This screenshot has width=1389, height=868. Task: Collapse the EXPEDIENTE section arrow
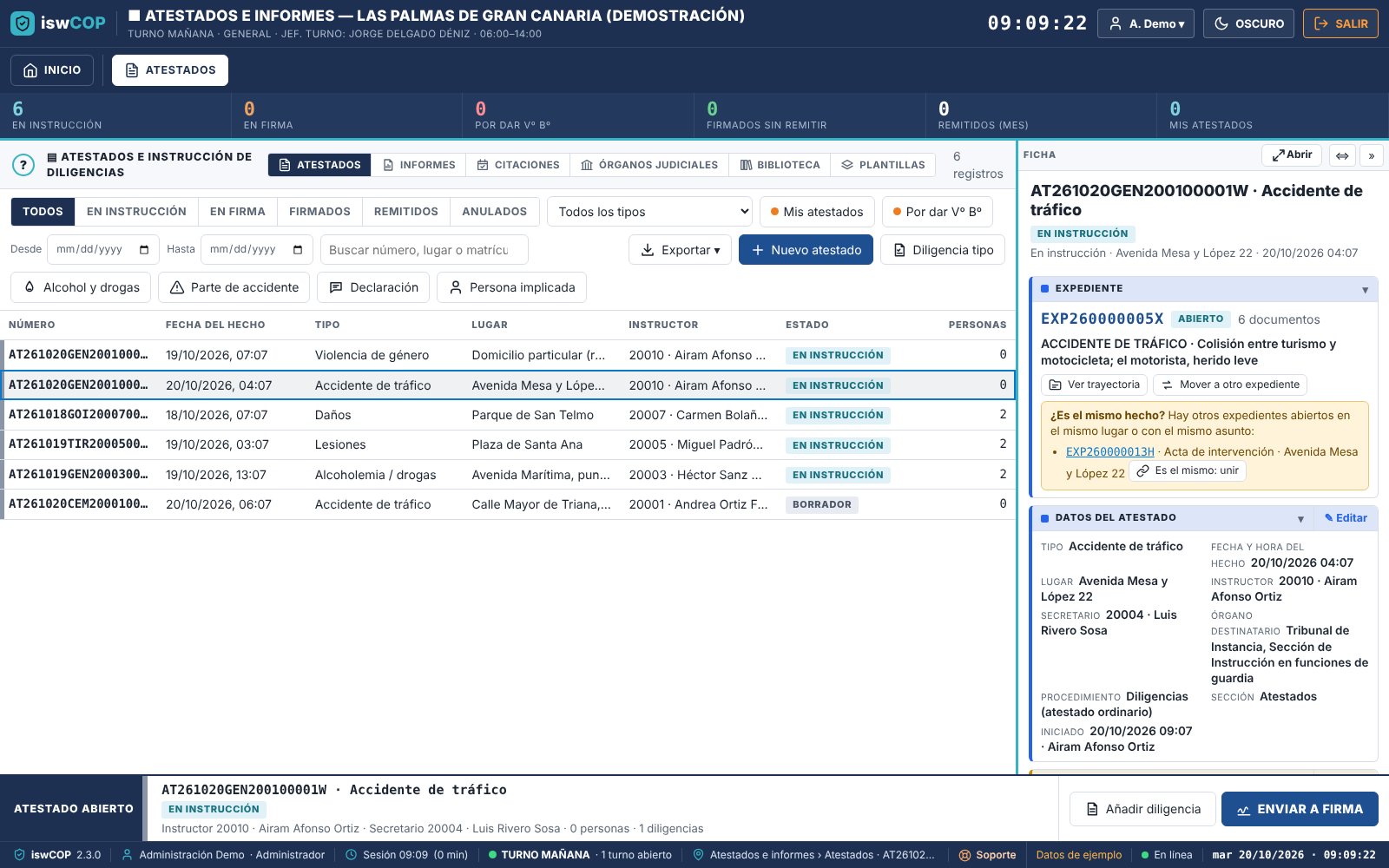tap(1365, 290)
